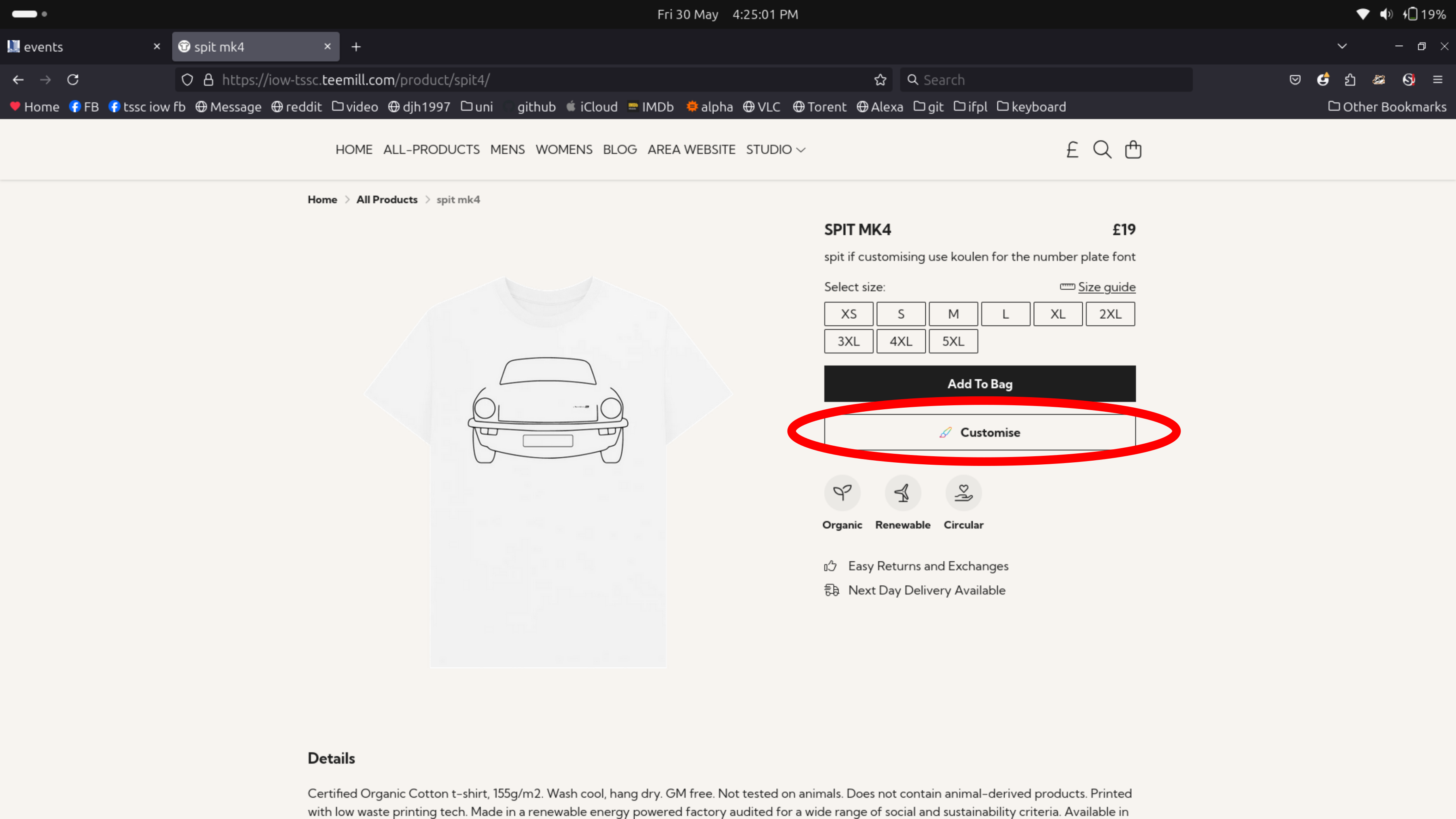
Task: Click the t-shirt product image
Action: 548,472
